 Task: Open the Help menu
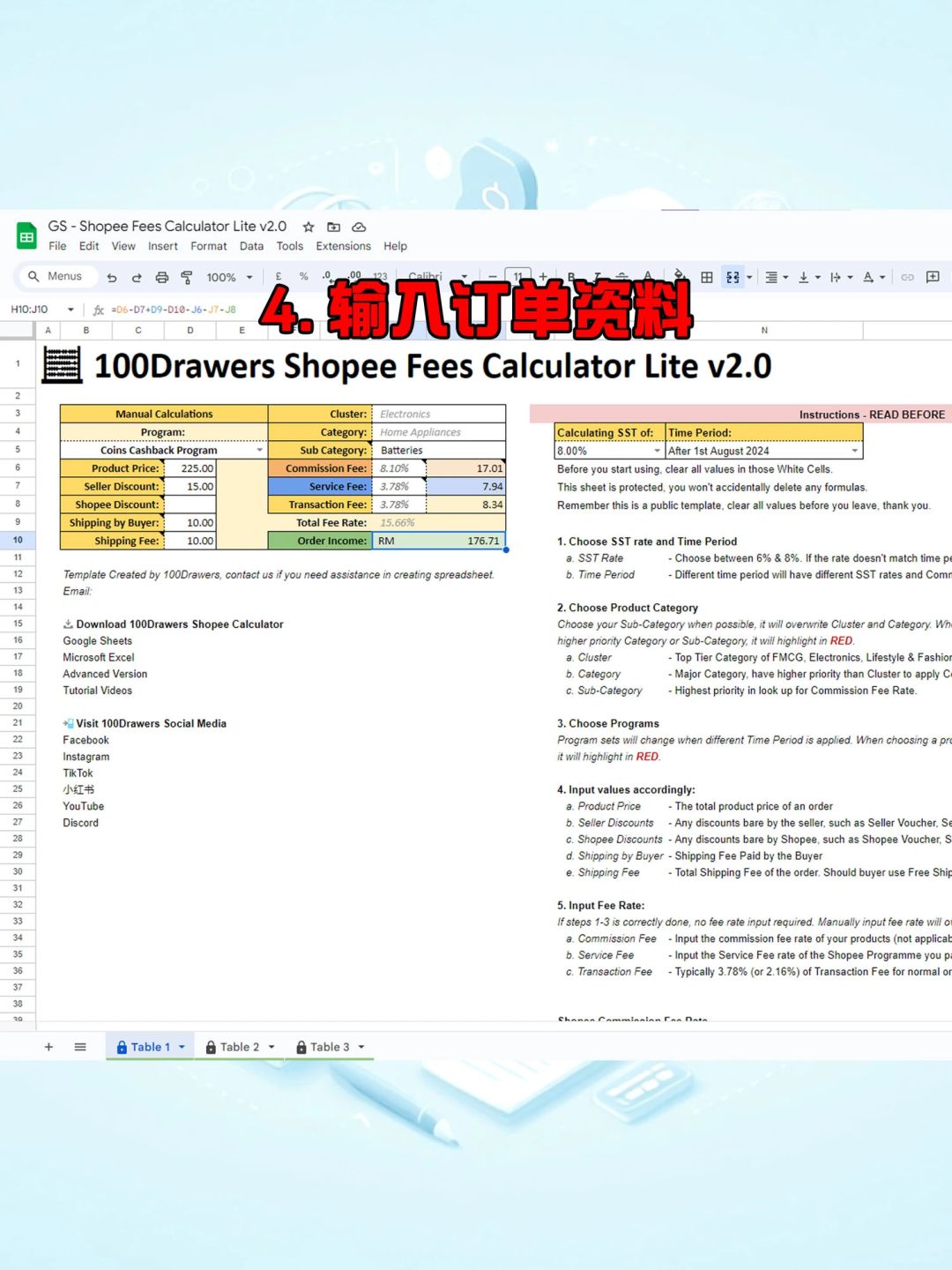[x=395, y=246]
